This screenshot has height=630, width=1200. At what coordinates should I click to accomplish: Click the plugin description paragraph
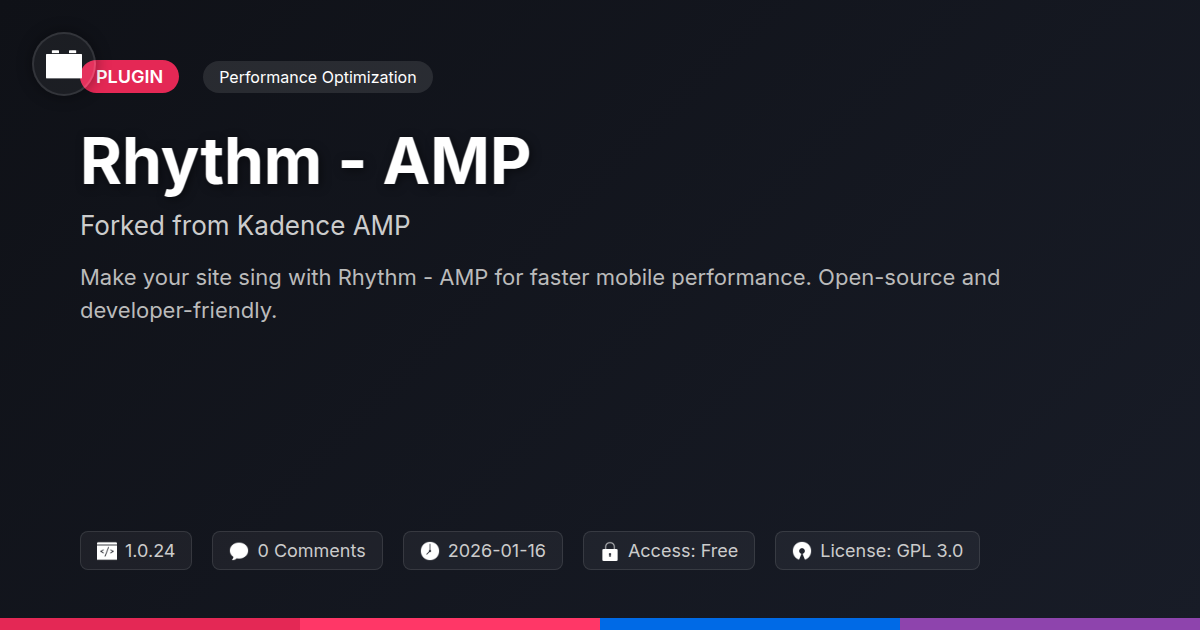[540, 294]
